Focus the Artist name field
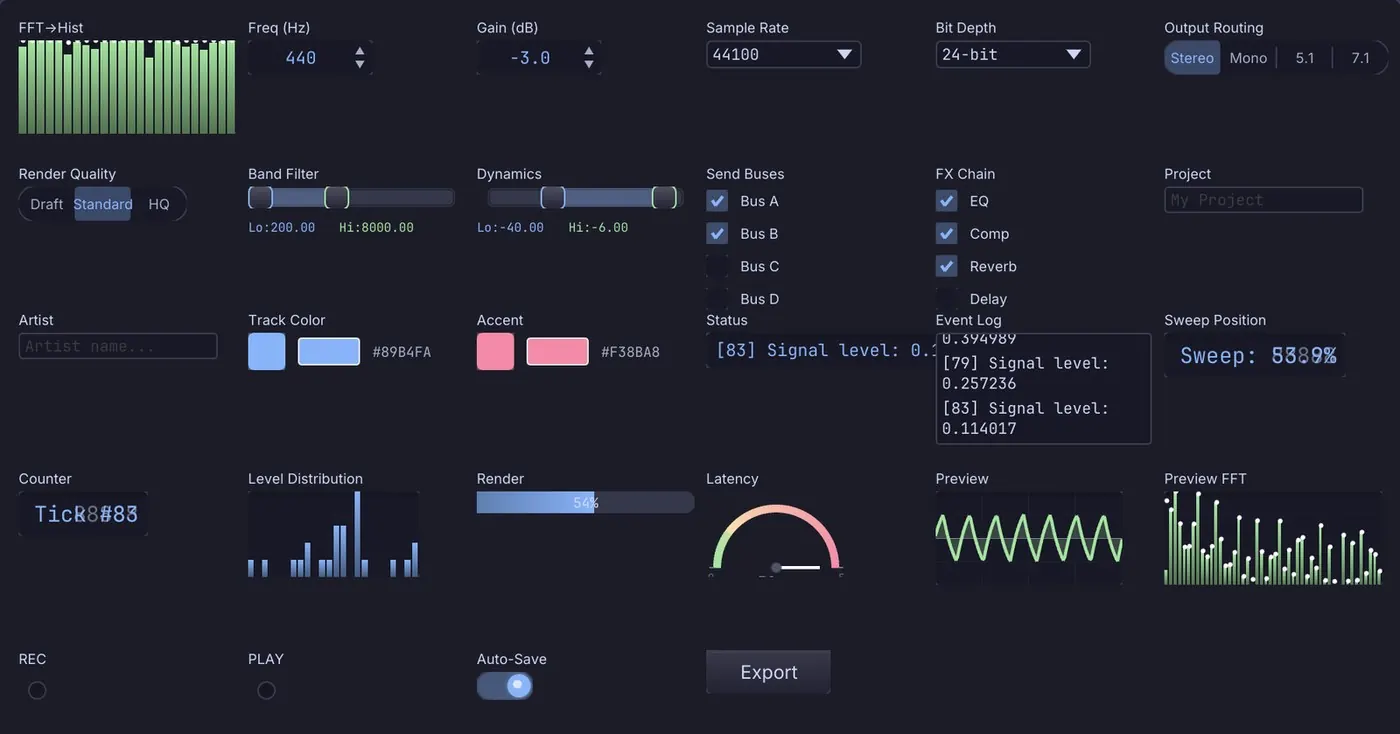Screen dimensions: 1400x734 point(118,346)
